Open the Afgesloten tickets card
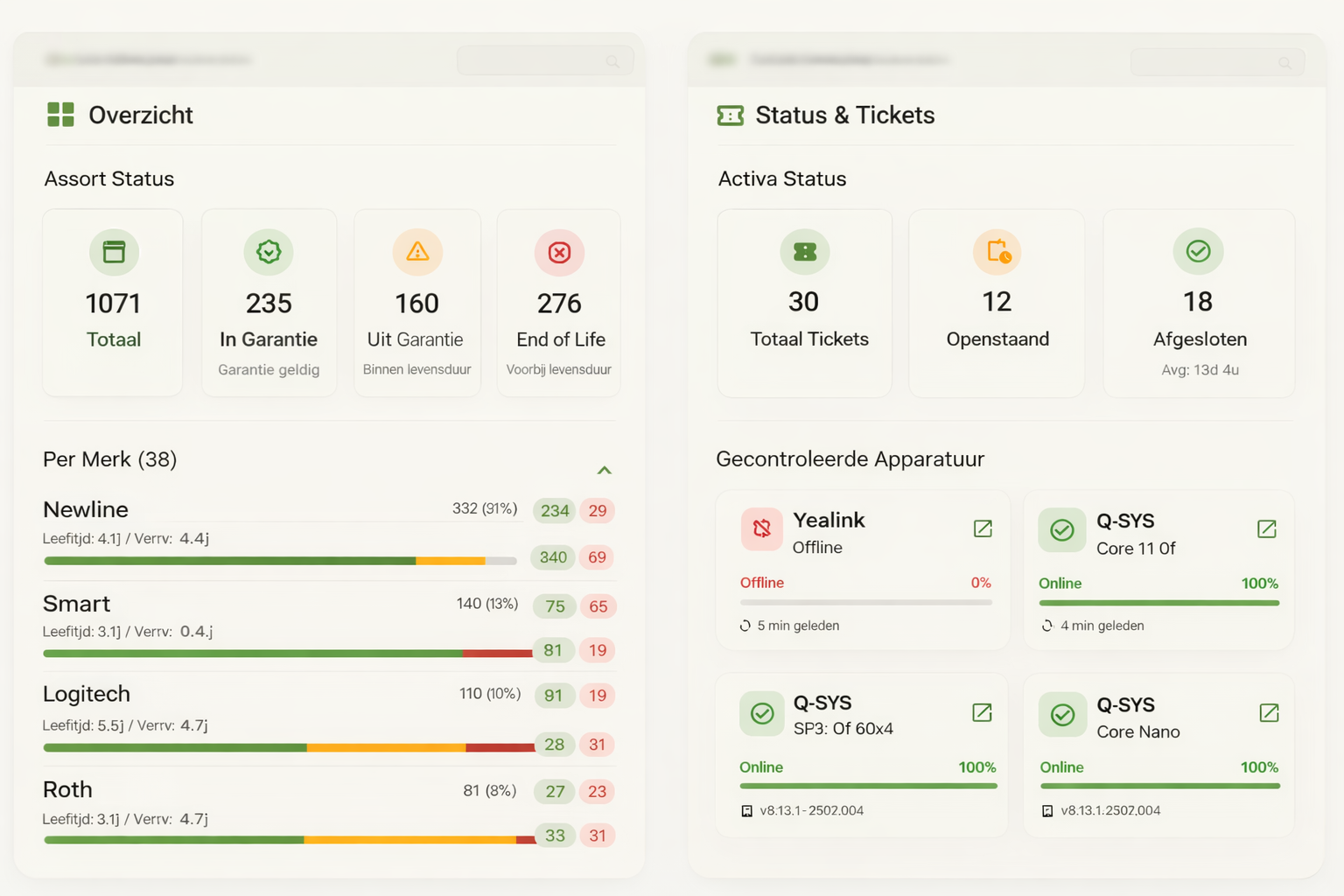Image resolution: width=1344 pixels, height=896 pixels. 1199,303
